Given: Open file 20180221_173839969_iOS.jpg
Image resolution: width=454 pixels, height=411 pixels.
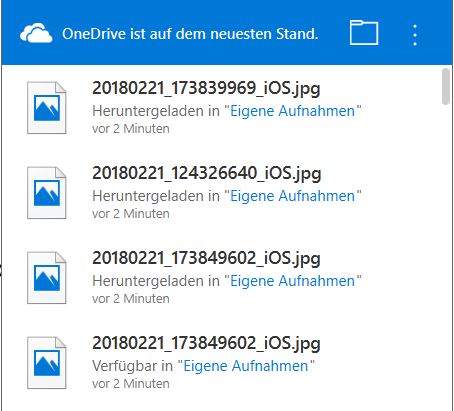Looking at the screenshot, I should [x=206, y=89].
